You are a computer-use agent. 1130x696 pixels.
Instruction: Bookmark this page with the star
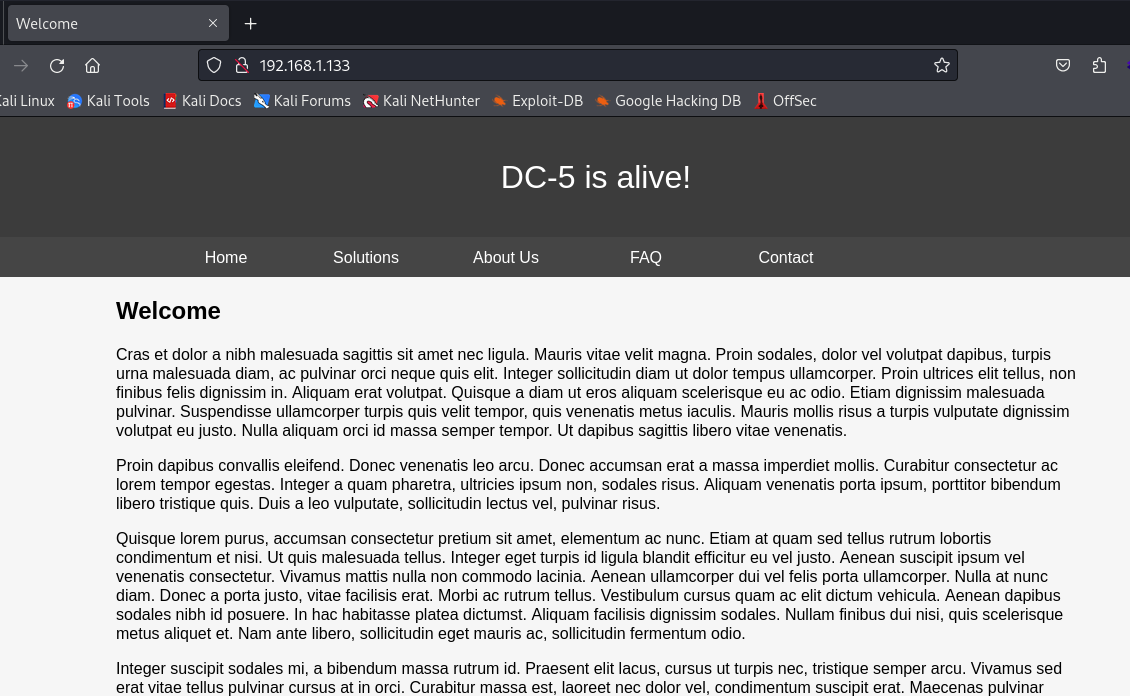pos(942,66)
